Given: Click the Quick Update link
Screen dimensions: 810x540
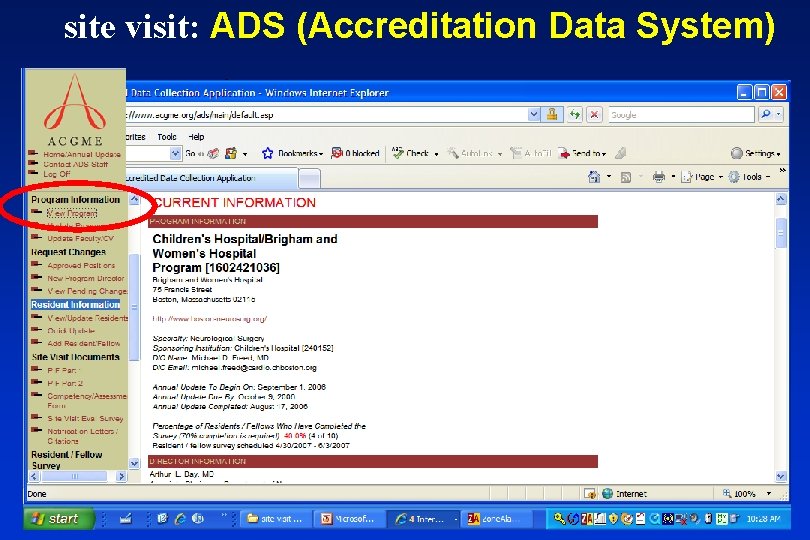Looking at the screenshot, I should coord(71,331).
